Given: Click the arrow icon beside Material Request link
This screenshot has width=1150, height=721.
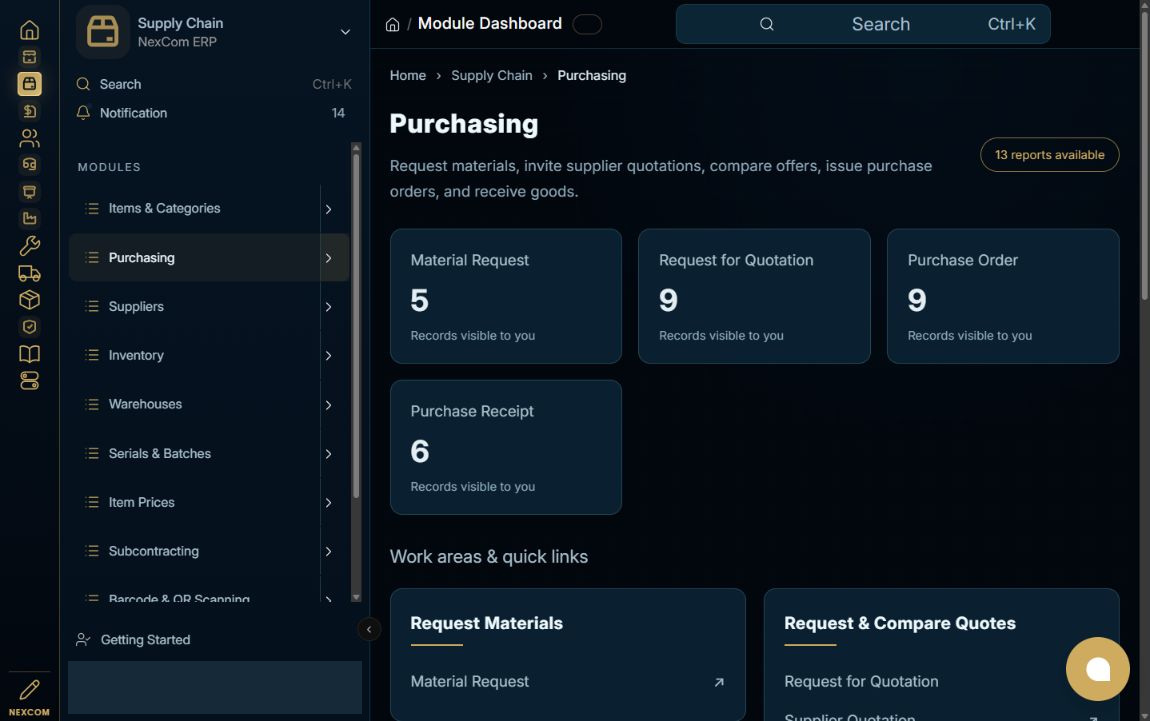Looking at the screenshot, I should pyautogui.click(x=719, y=682).
